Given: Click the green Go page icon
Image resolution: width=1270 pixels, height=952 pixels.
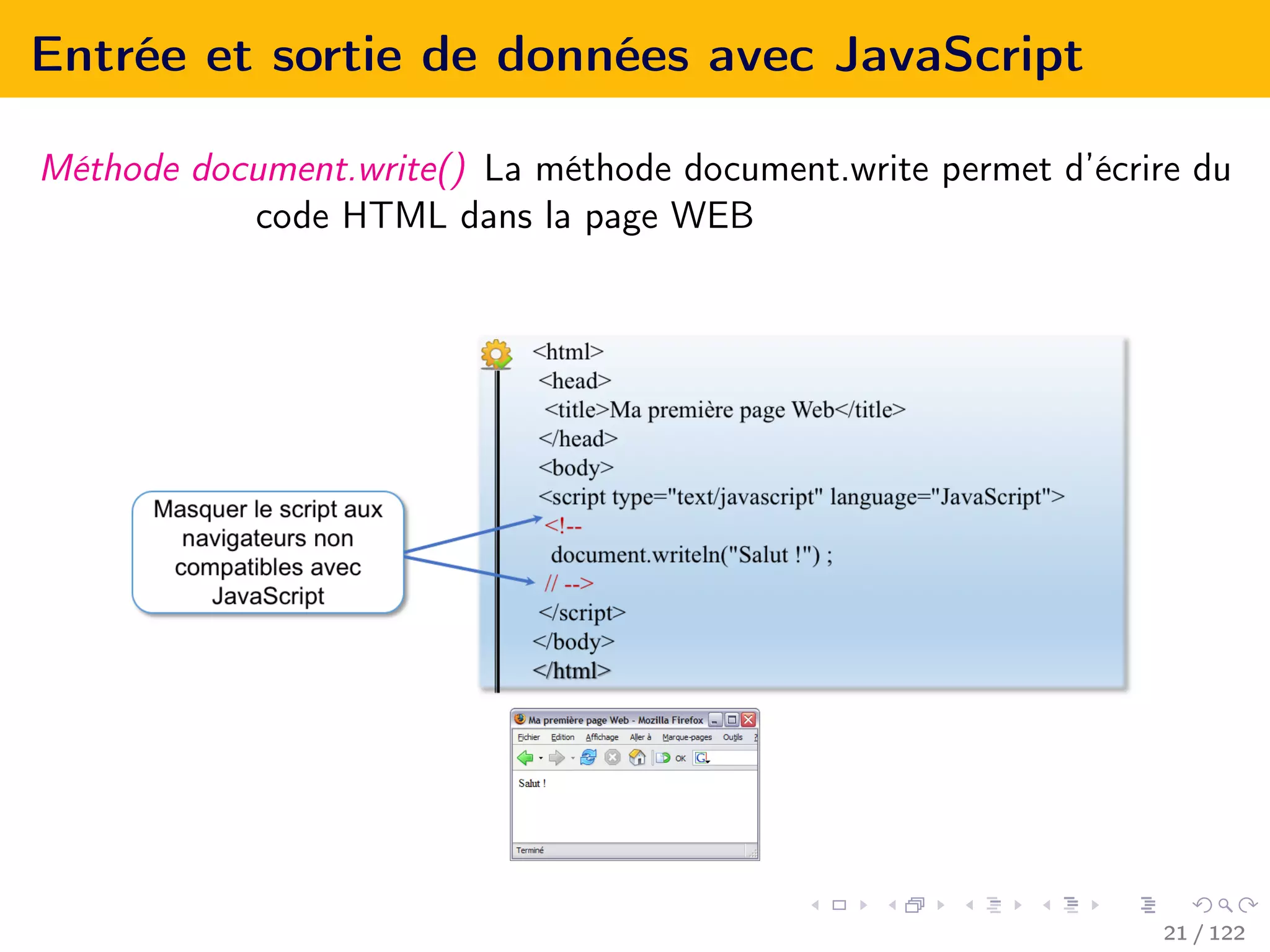Looking at the screenshot, I should point(663,757).
